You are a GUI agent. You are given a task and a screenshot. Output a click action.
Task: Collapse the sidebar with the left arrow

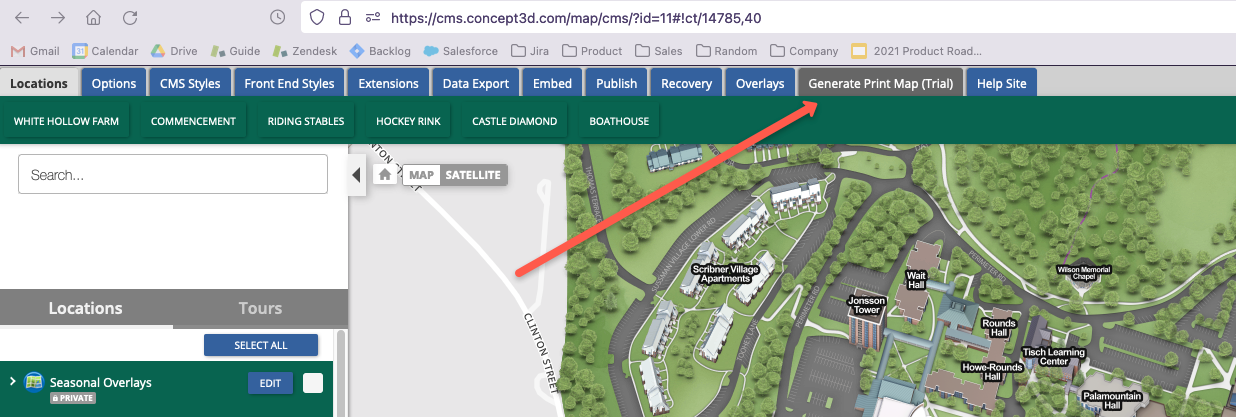356,176
